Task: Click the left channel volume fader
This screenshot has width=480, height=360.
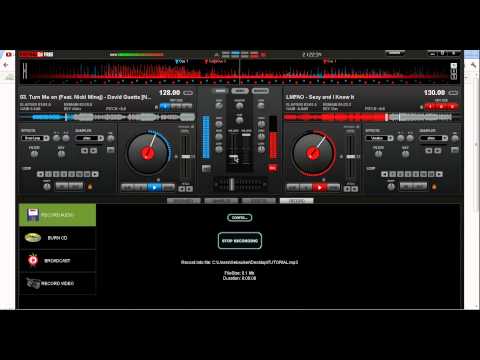Action: point(233,157)
